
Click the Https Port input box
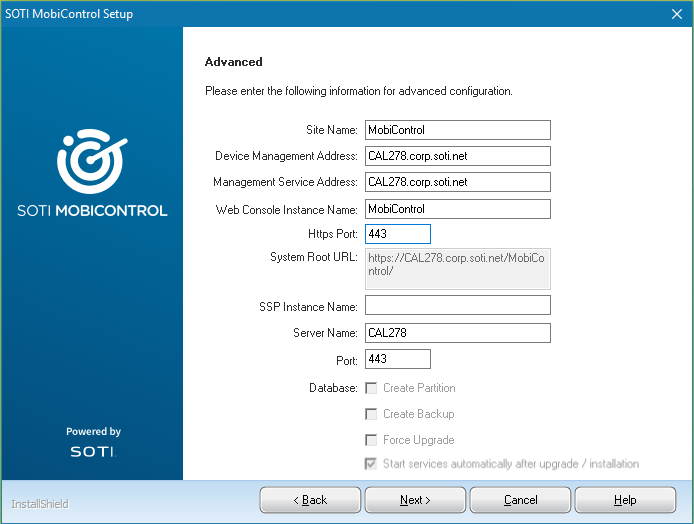tap(397, 234)
